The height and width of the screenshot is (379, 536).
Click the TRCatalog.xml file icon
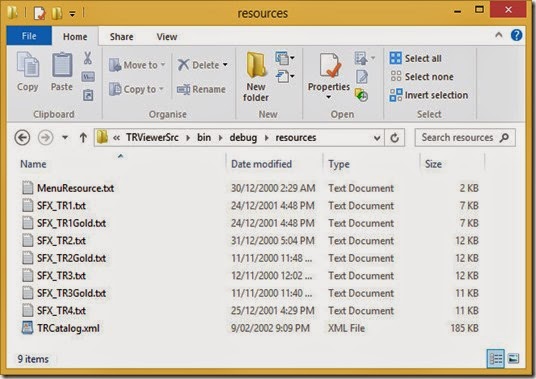(27, 328)
